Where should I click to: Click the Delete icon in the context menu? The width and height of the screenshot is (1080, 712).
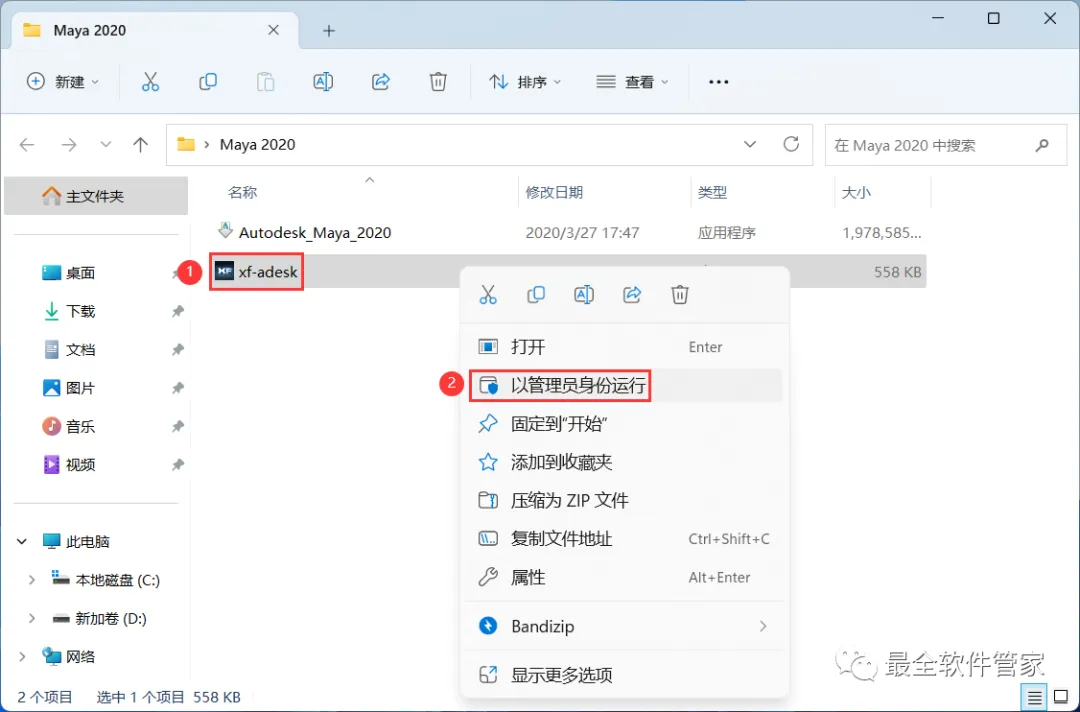[680, 295]
